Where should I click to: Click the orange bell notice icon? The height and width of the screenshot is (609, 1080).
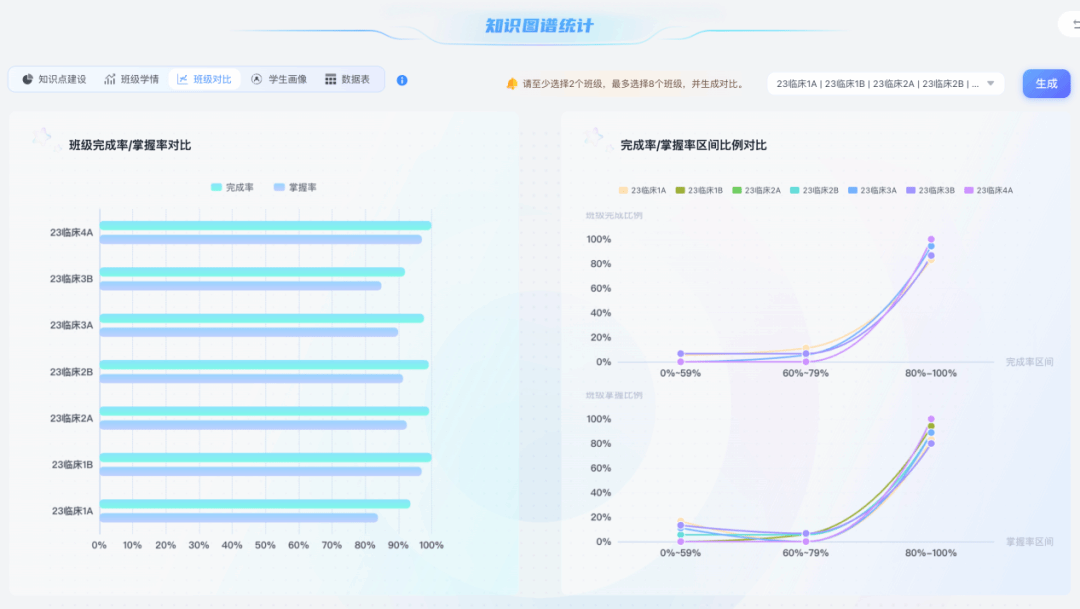click(512, 84)
